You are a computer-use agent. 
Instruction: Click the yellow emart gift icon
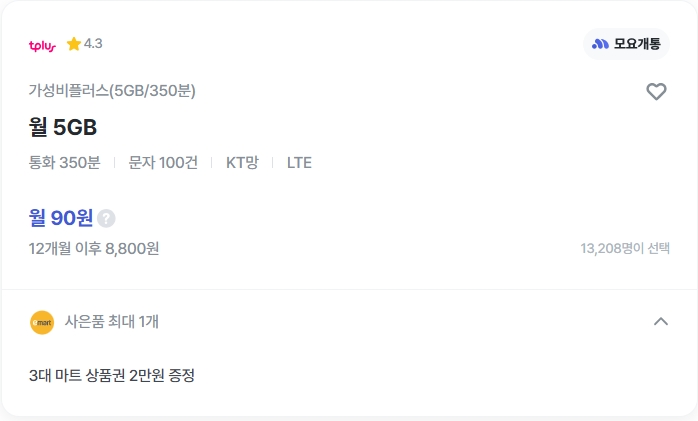(42, 322)
